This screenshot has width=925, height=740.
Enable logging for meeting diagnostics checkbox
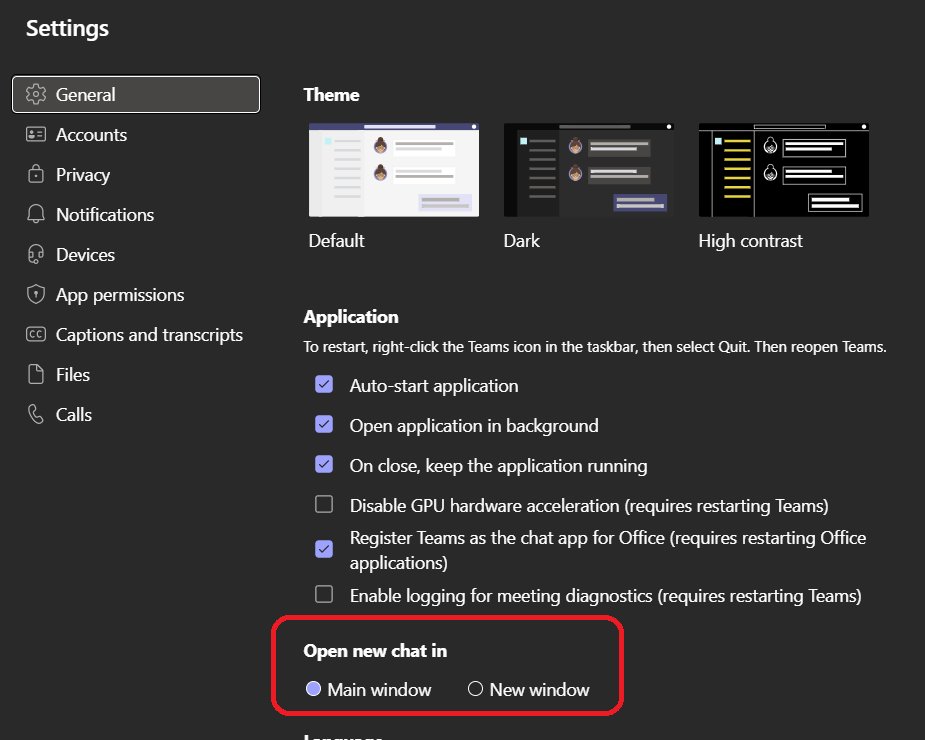(x=324, y=594)
